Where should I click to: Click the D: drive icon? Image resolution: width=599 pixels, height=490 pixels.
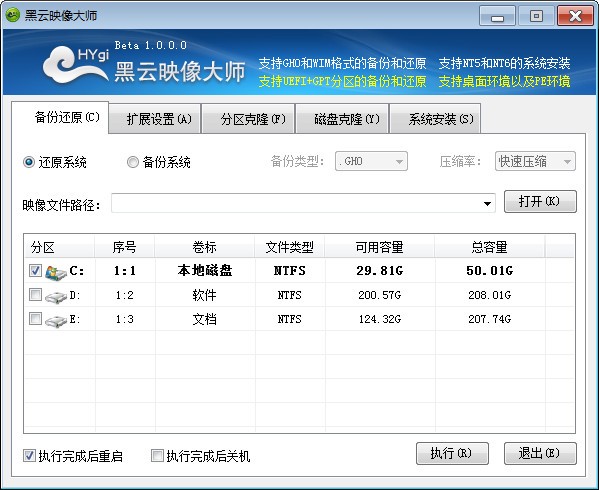(56, 296)
